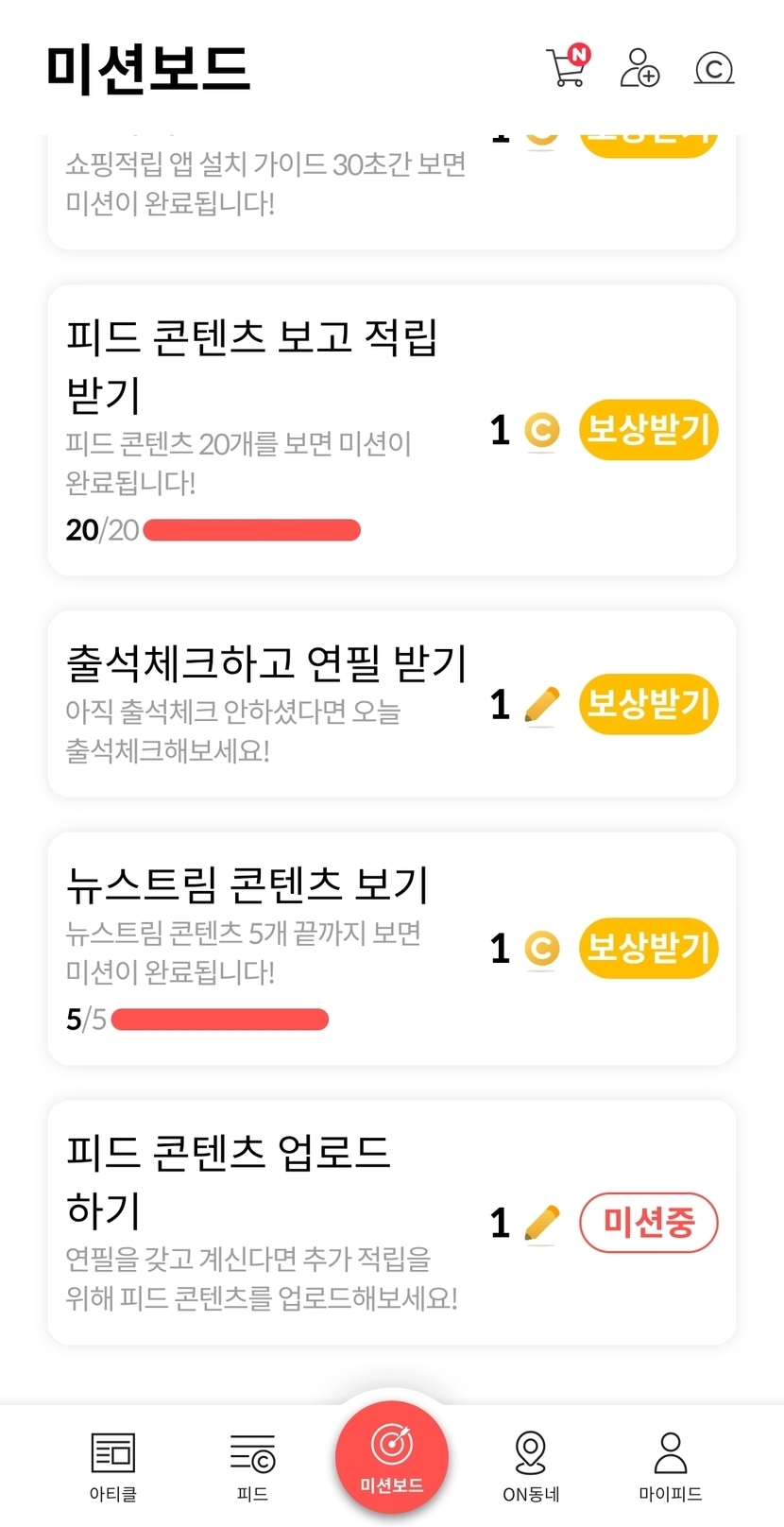Screen dimensions: 784x1527
Task: Open the 아티클 tab
Action: tap(113, 1465)
